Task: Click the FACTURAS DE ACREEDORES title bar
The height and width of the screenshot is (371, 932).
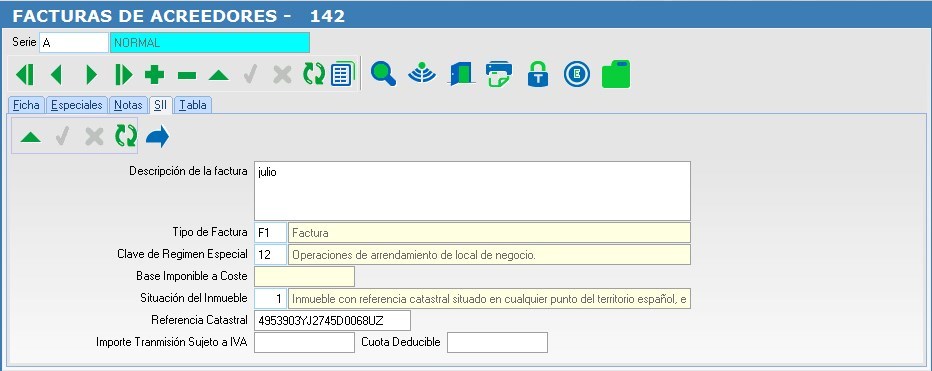Action: [466, 15]
